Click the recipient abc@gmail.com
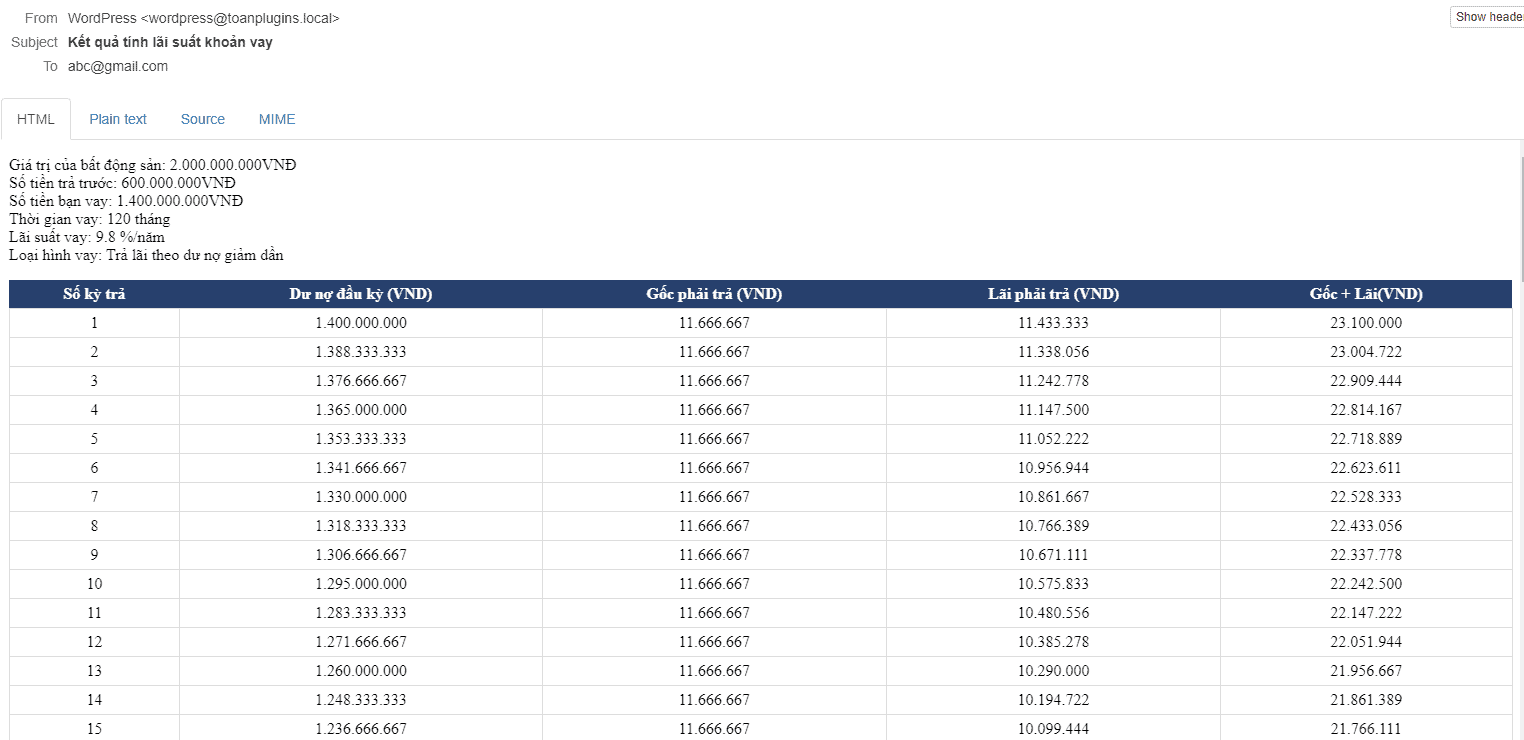This screenshot has height=740, width=1524. pos(118,66)
